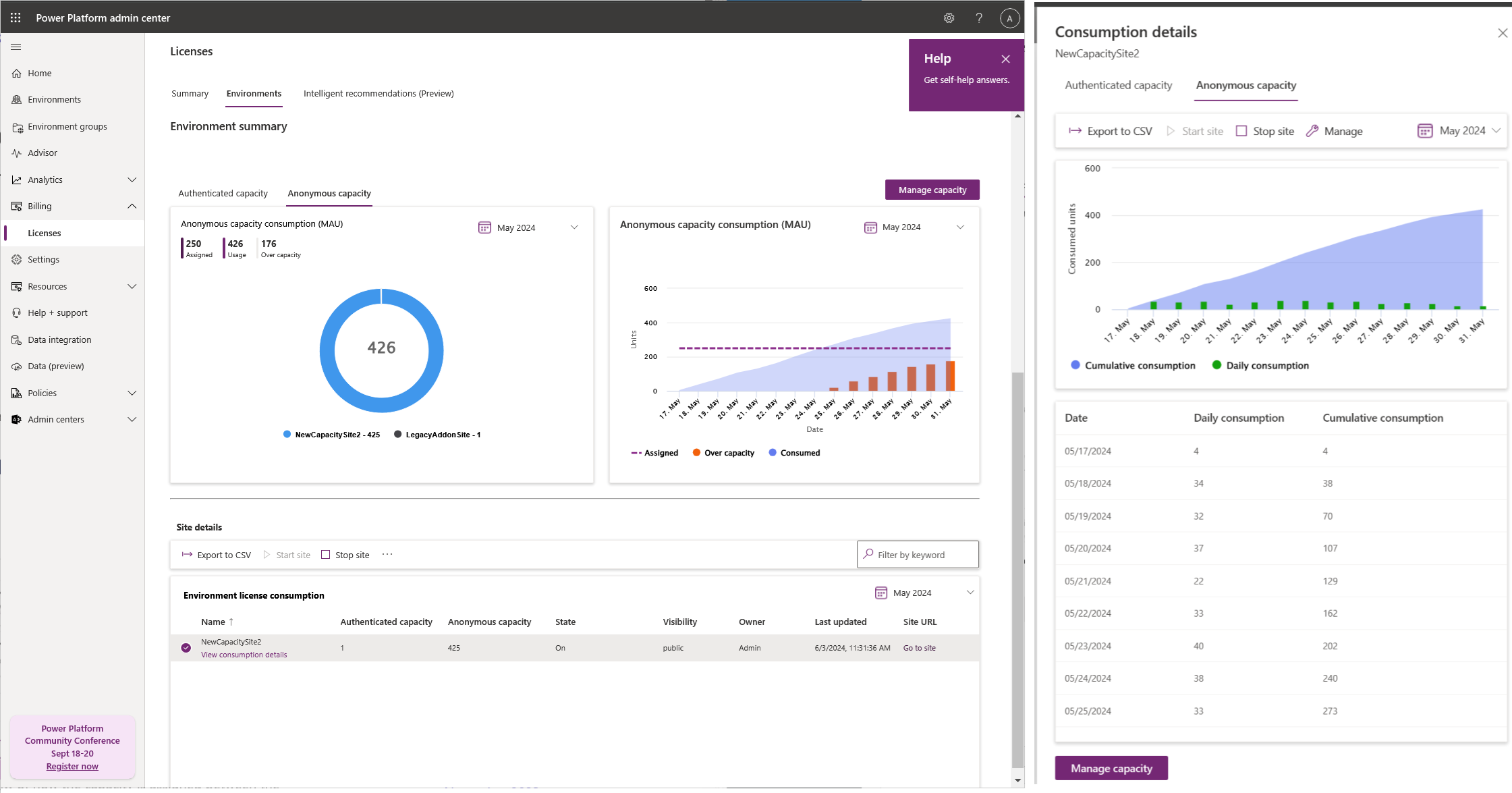Screen dimensions: 1512x793
Task: Open the Summary tab under Licenses
Action: (190, 93)
